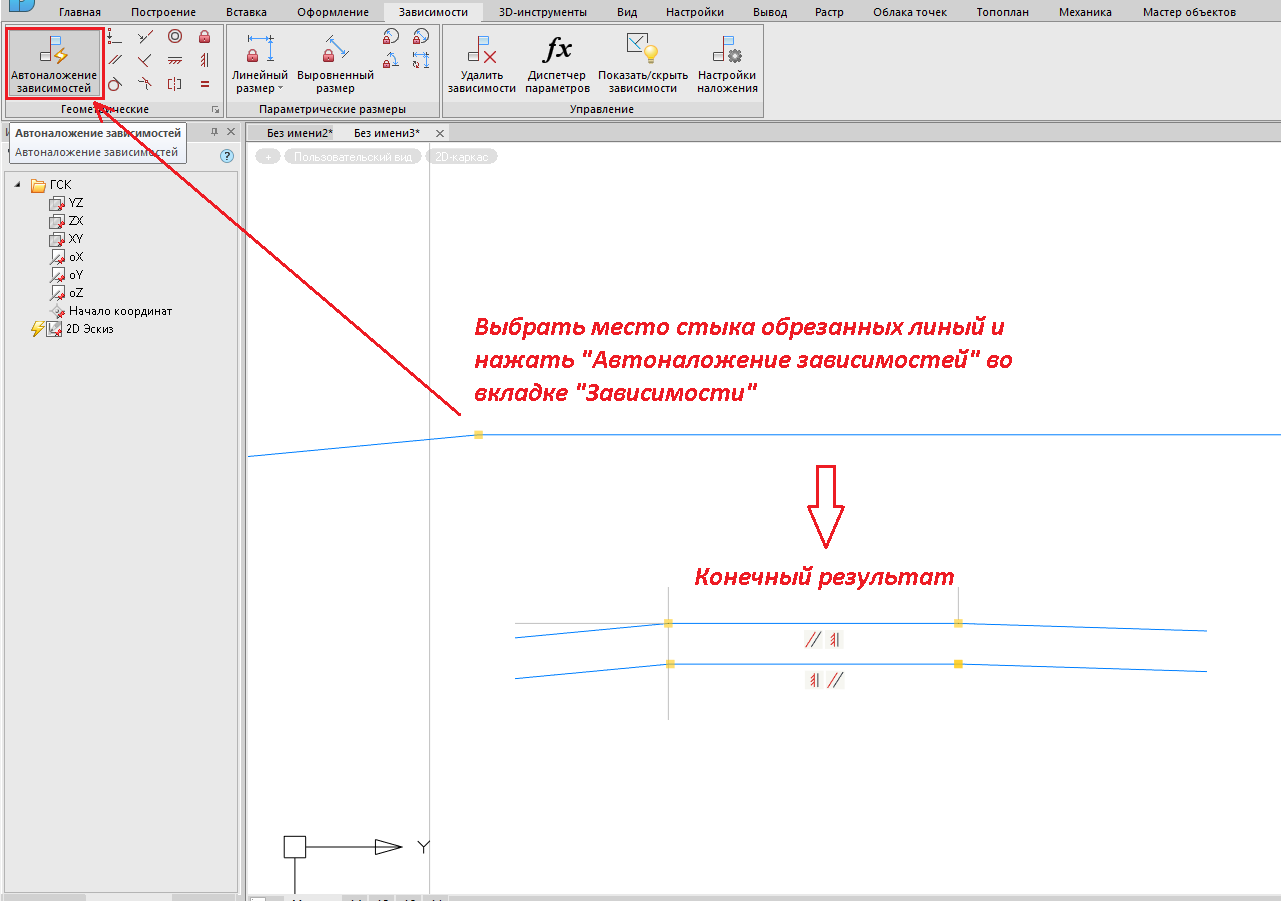The width and height of the screenshot is (1281, 901).
Task: Toggle the 2D-каркас visual style pill
Action: pos(461,157)
